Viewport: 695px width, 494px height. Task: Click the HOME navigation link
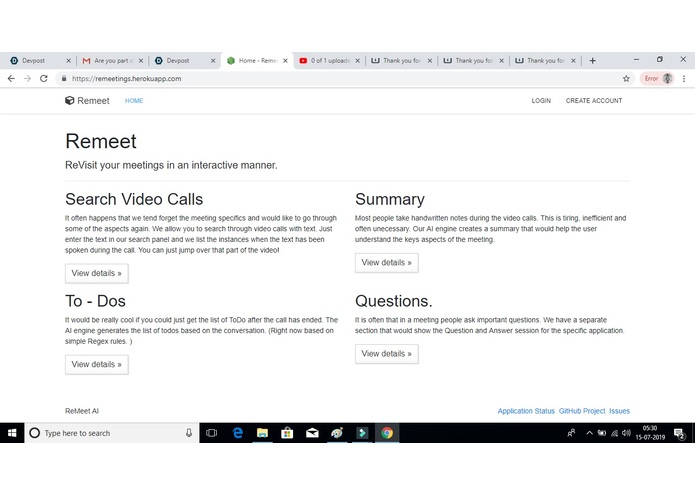point(134,101)
